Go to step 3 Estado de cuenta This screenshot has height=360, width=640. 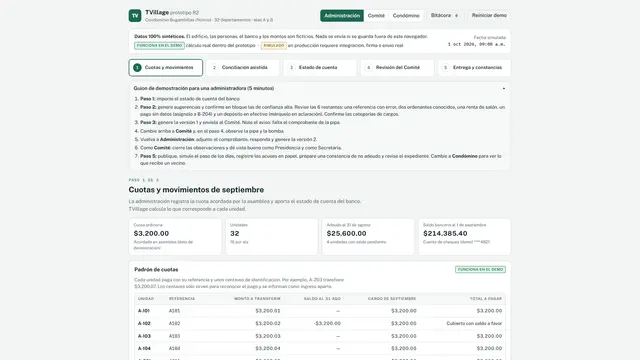(x=320, y=67)
